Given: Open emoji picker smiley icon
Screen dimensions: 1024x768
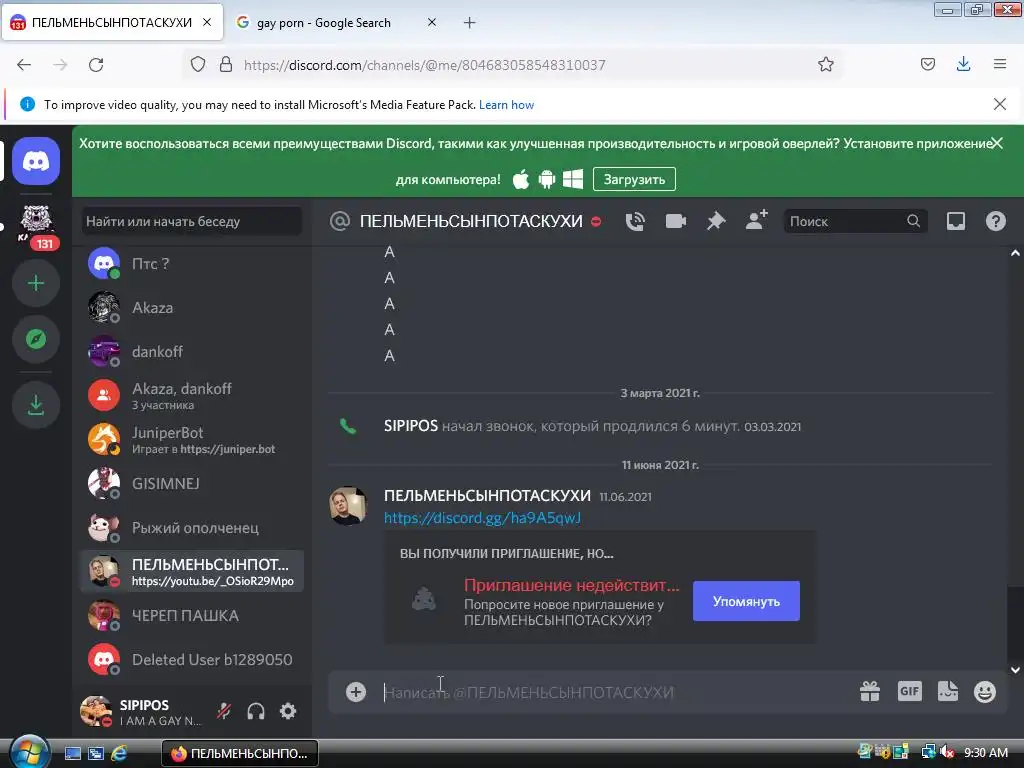Looking at the screenshot, I should 985,691.
